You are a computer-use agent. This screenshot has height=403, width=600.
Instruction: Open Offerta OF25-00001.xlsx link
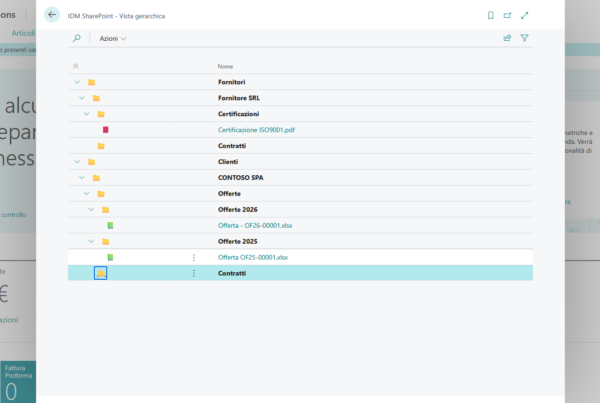(253, 258)
